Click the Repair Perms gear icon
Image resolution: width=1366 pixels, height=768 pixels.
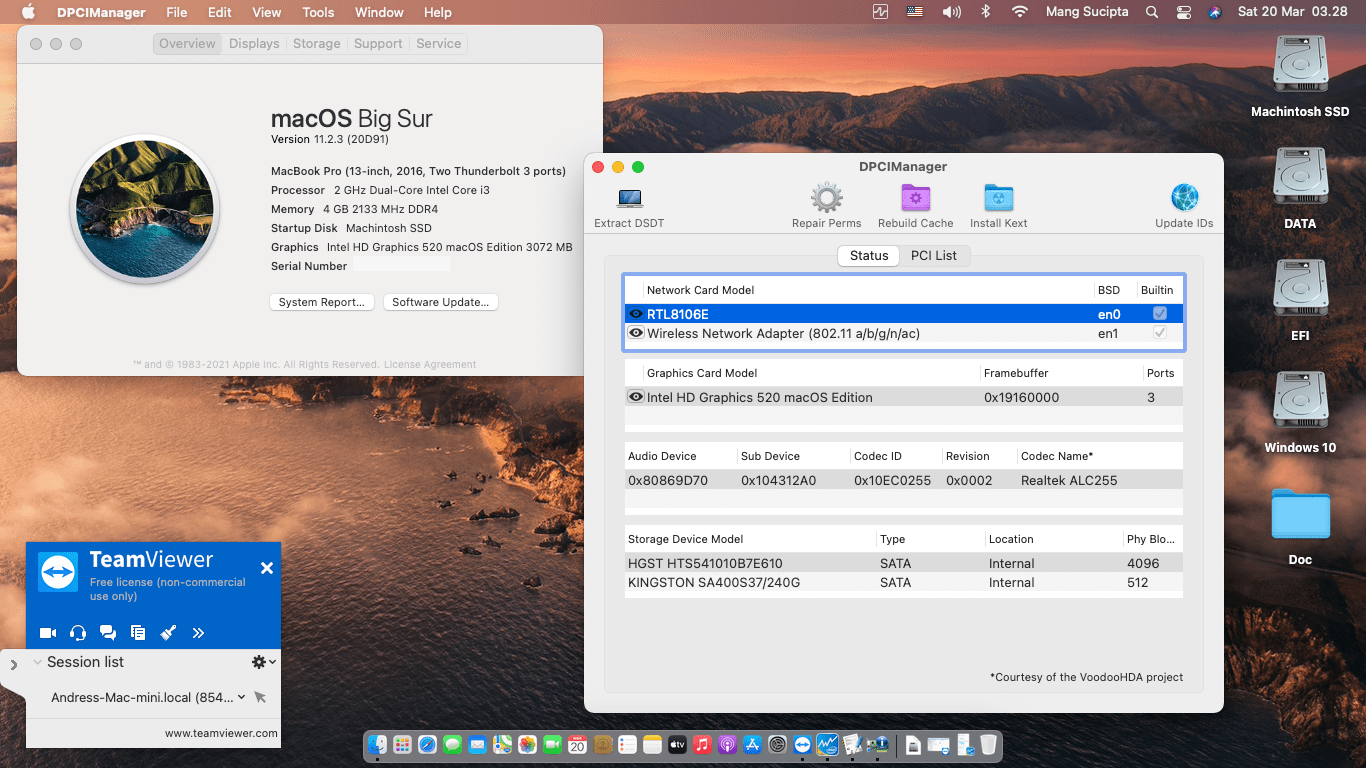pyautogui.click(x=826, y=198)
